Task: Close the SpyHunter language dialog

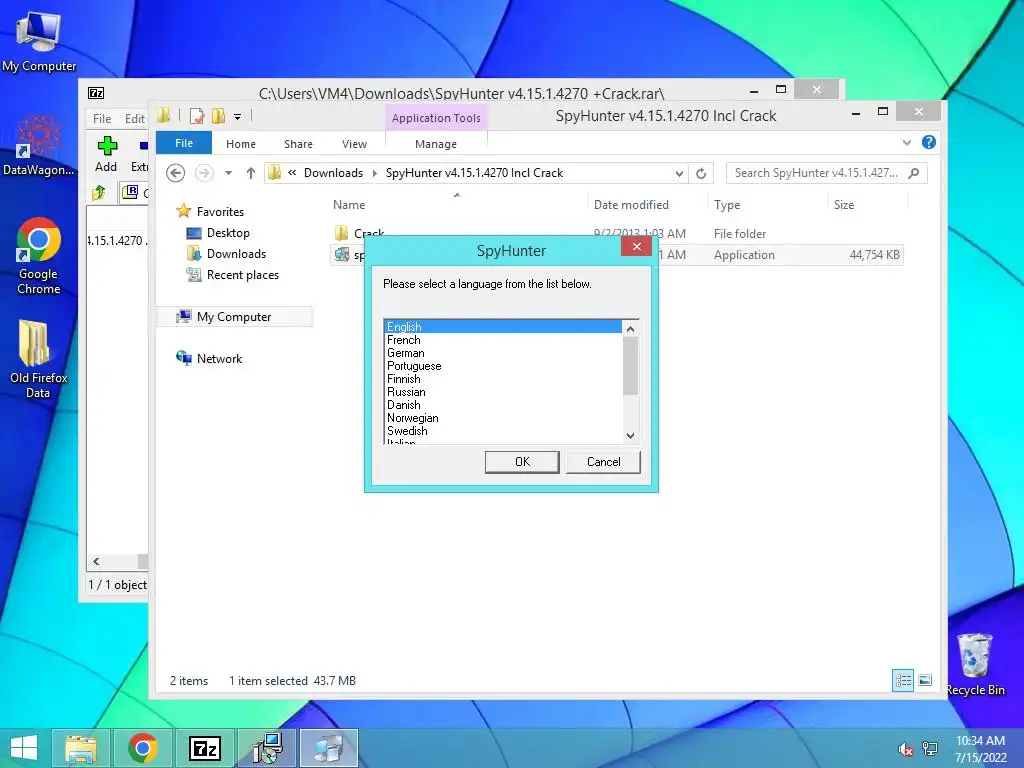Action: click(636, 246)
